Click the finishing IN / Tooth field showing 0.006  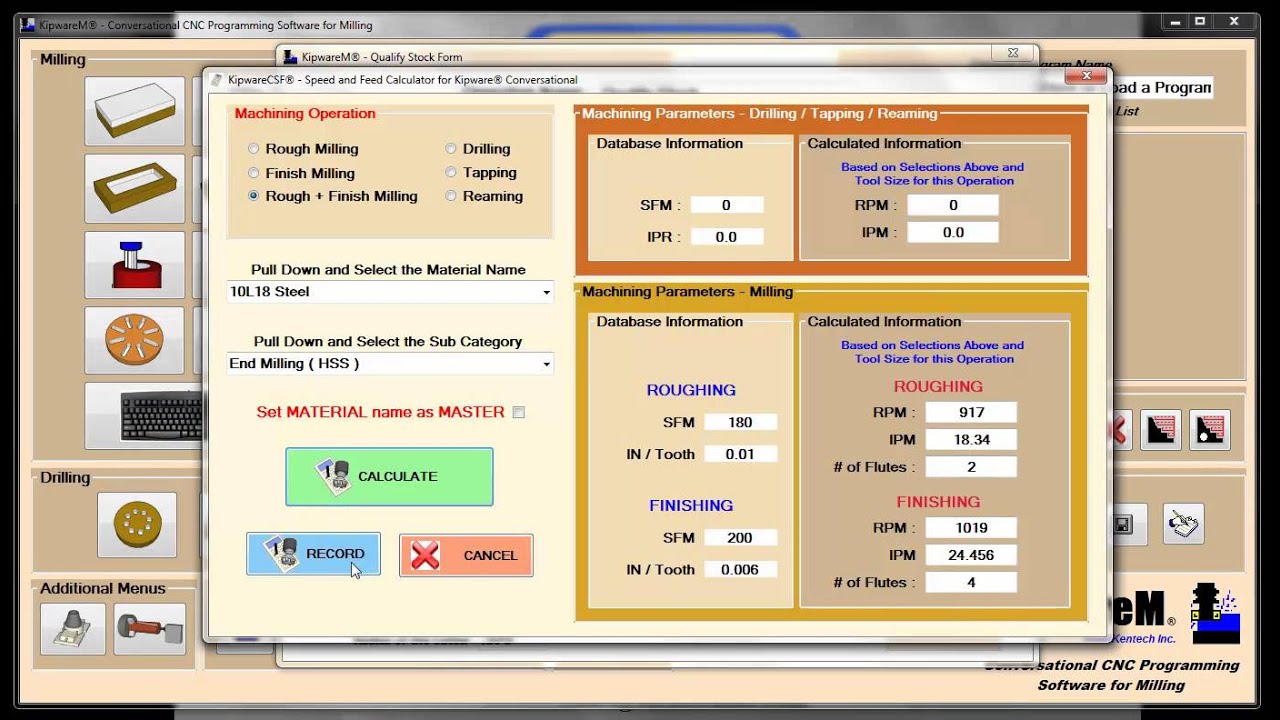(740, 570)
